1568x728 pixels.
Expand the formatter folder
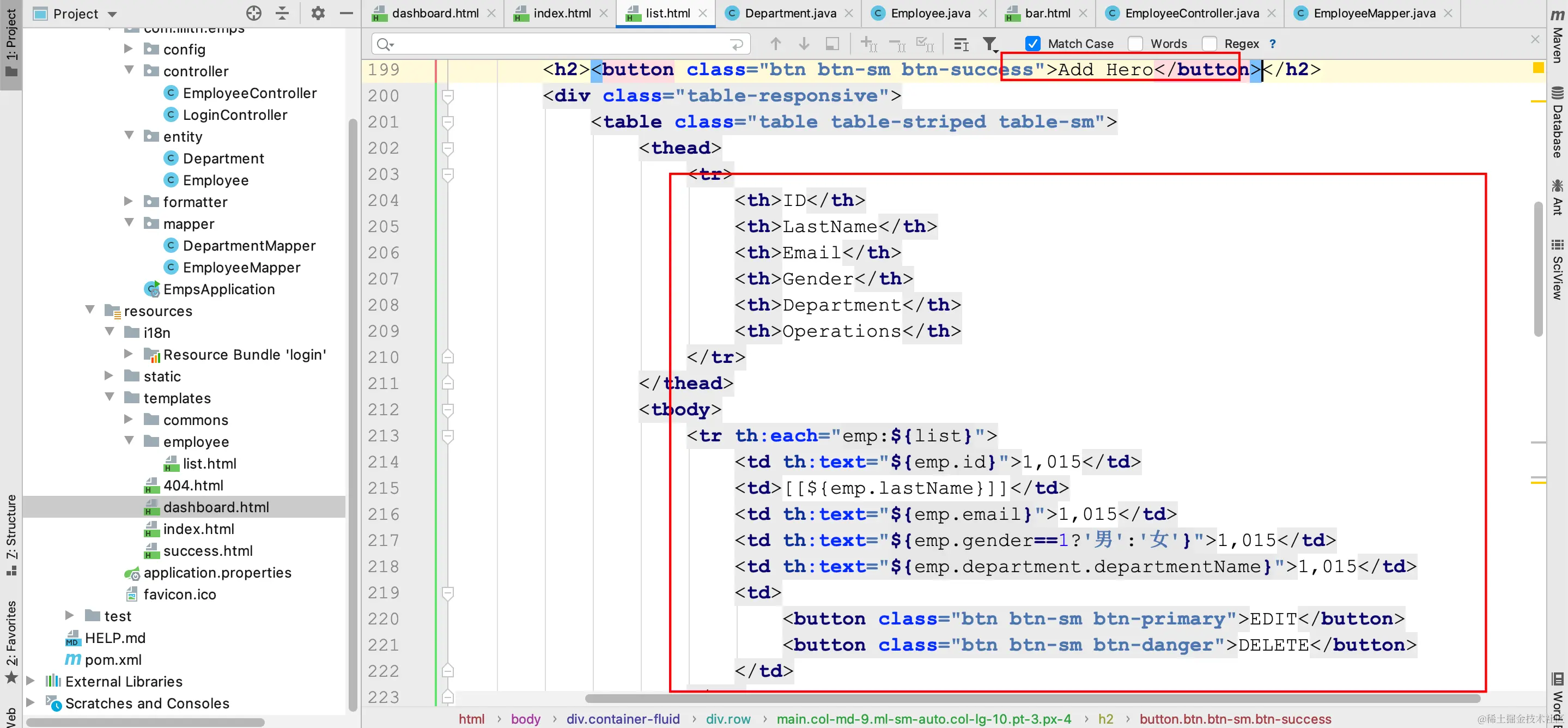click(129, 201)
